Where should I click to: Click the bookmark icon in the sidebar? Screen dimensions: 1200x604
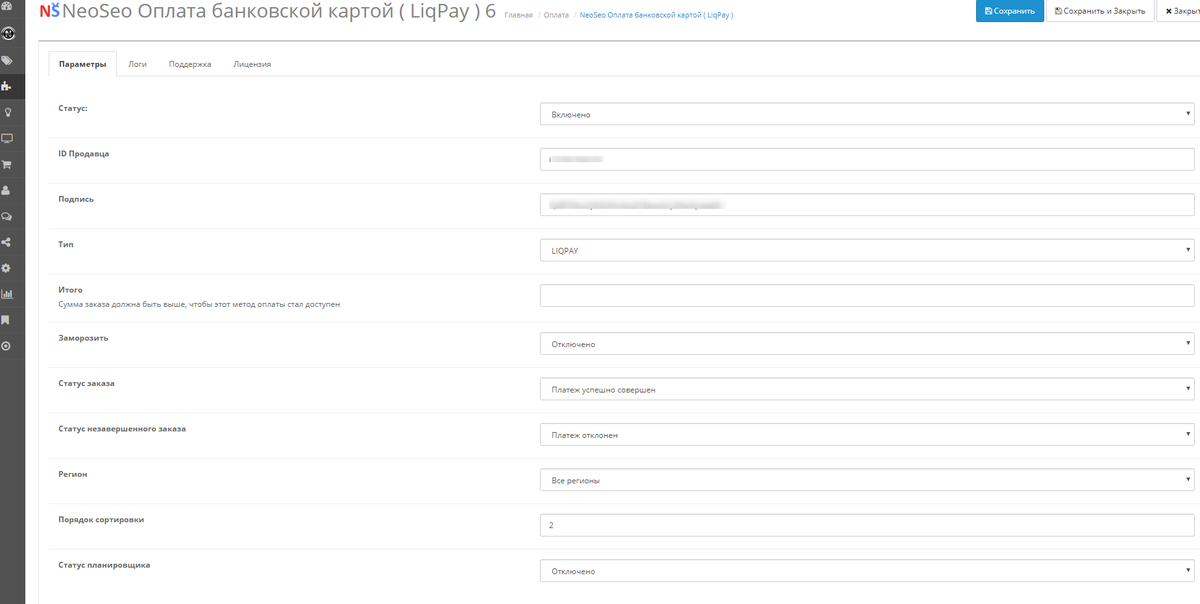click(x=7, y=320)
